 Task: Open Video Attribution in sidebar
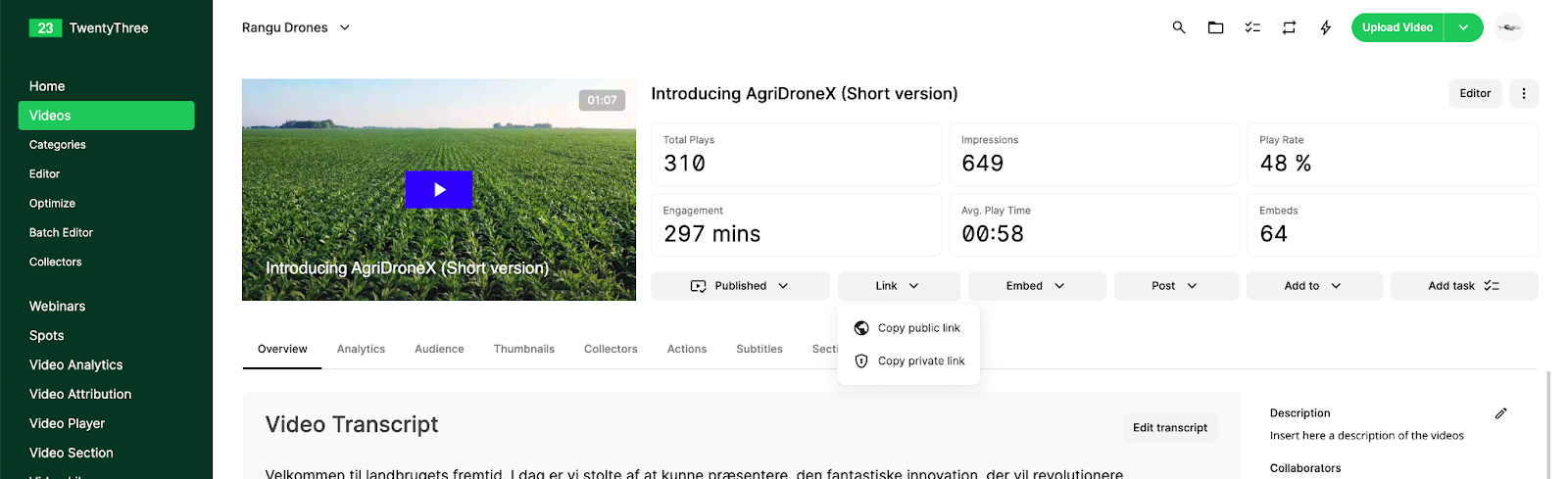[x=80, y=395]
